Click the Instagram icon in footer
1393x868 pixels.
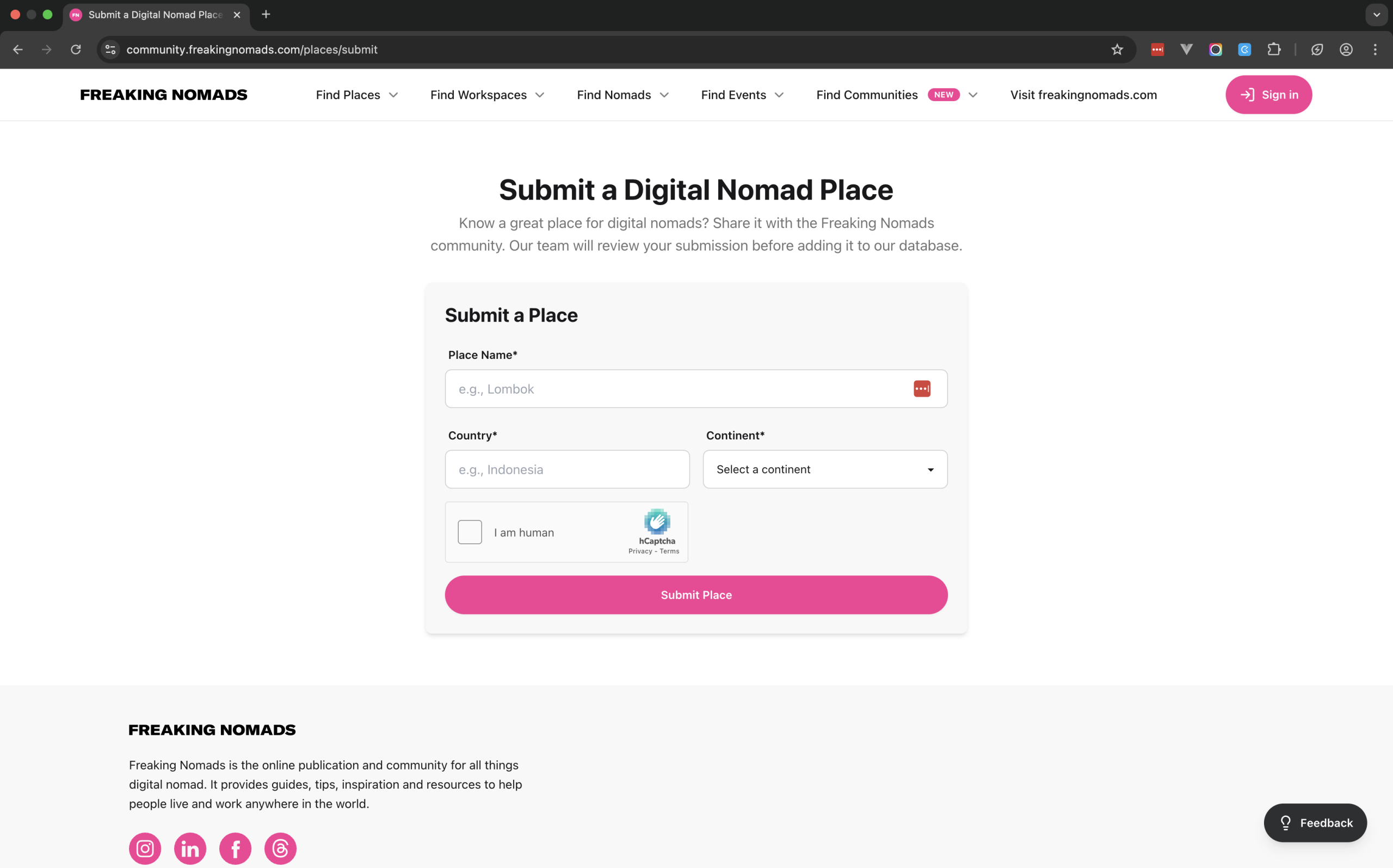tap(145, 848)
